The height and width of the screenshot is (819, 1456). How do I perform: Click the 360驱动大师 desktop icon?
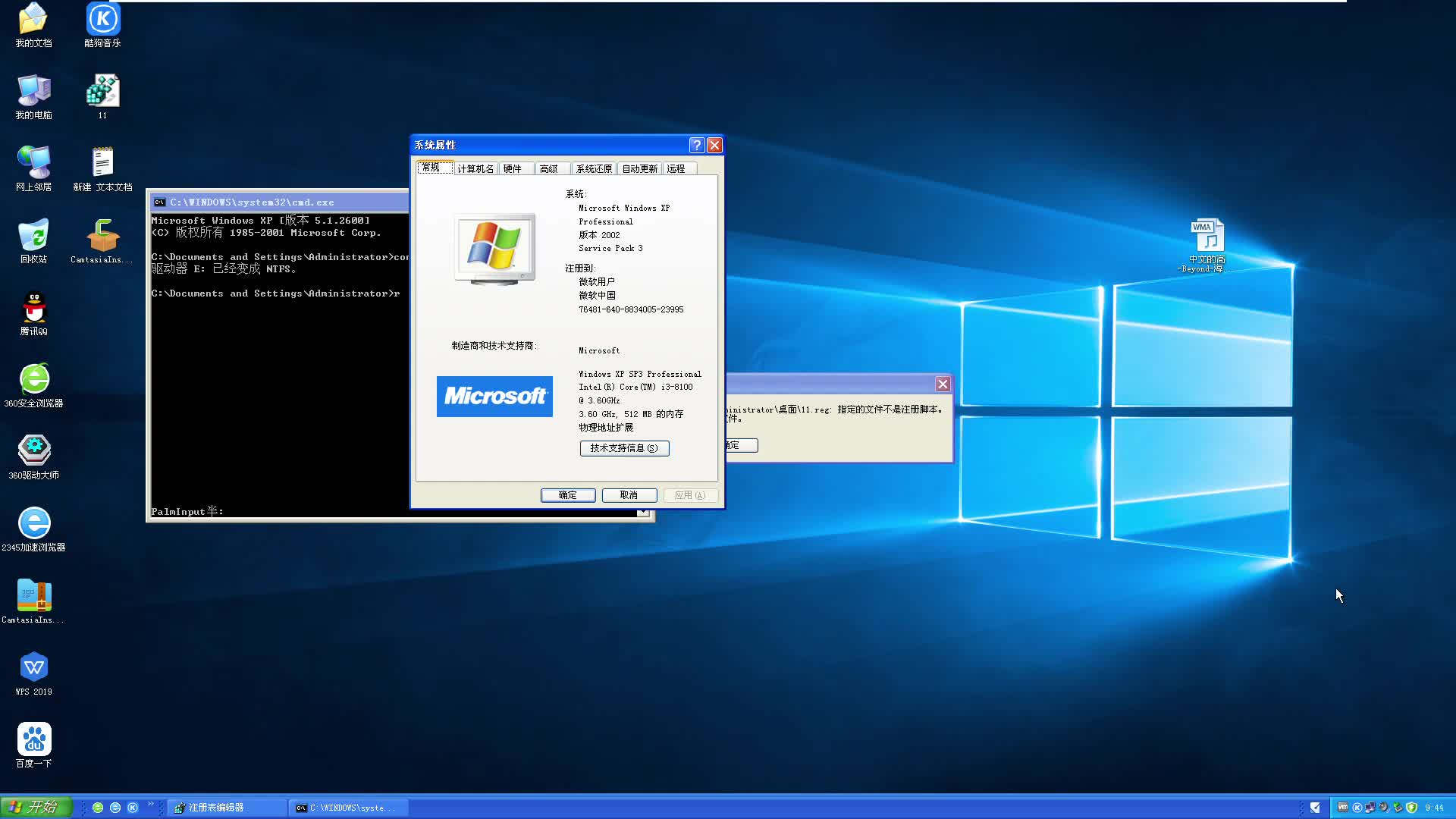click(33, 453)
